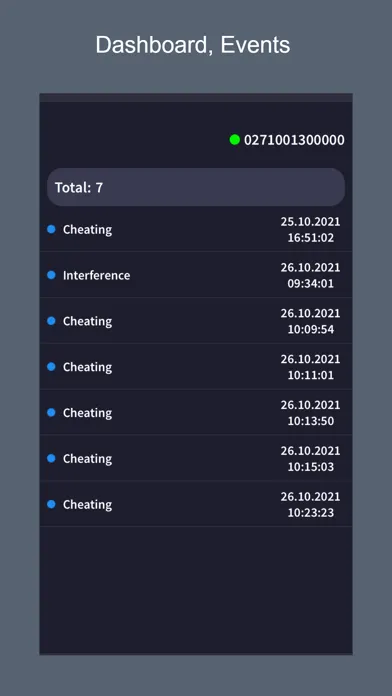Click the 25.10.2021 16:51:02 timestamp
The width and height of the screenshot is (392, 696).
coord(310,229)
